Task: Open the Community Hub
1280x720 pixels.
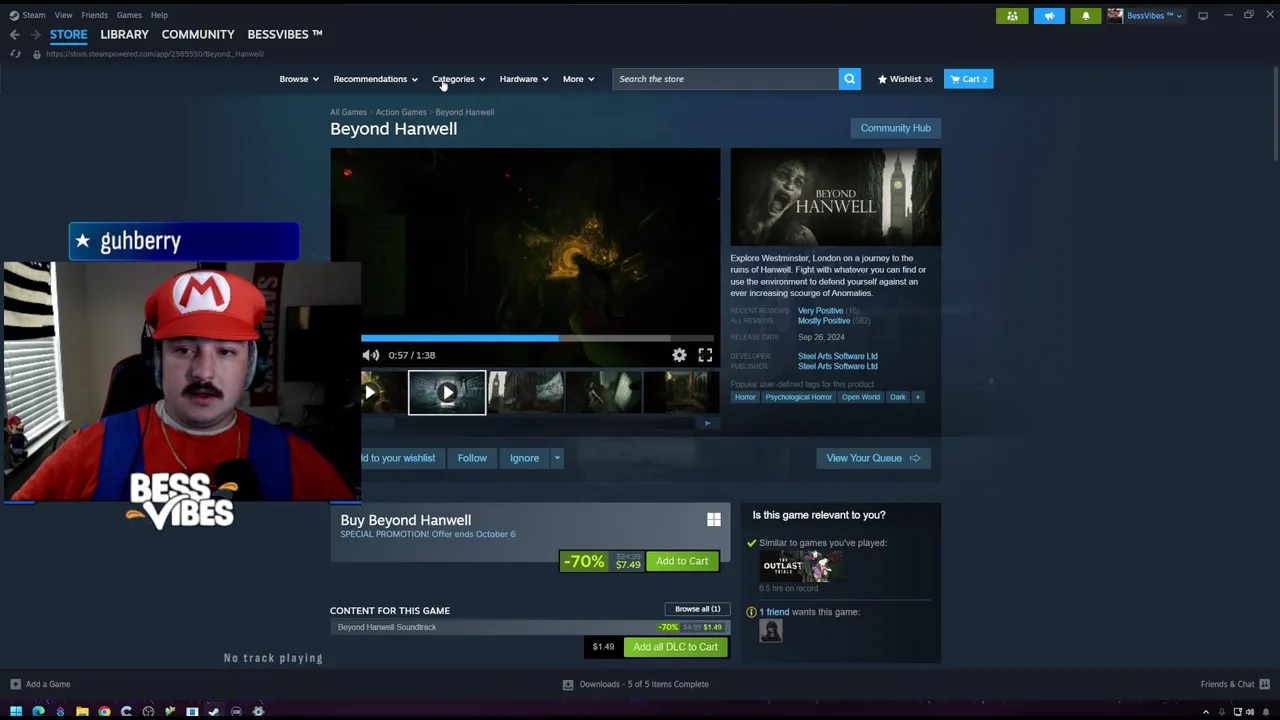Action: coord(895,128)
